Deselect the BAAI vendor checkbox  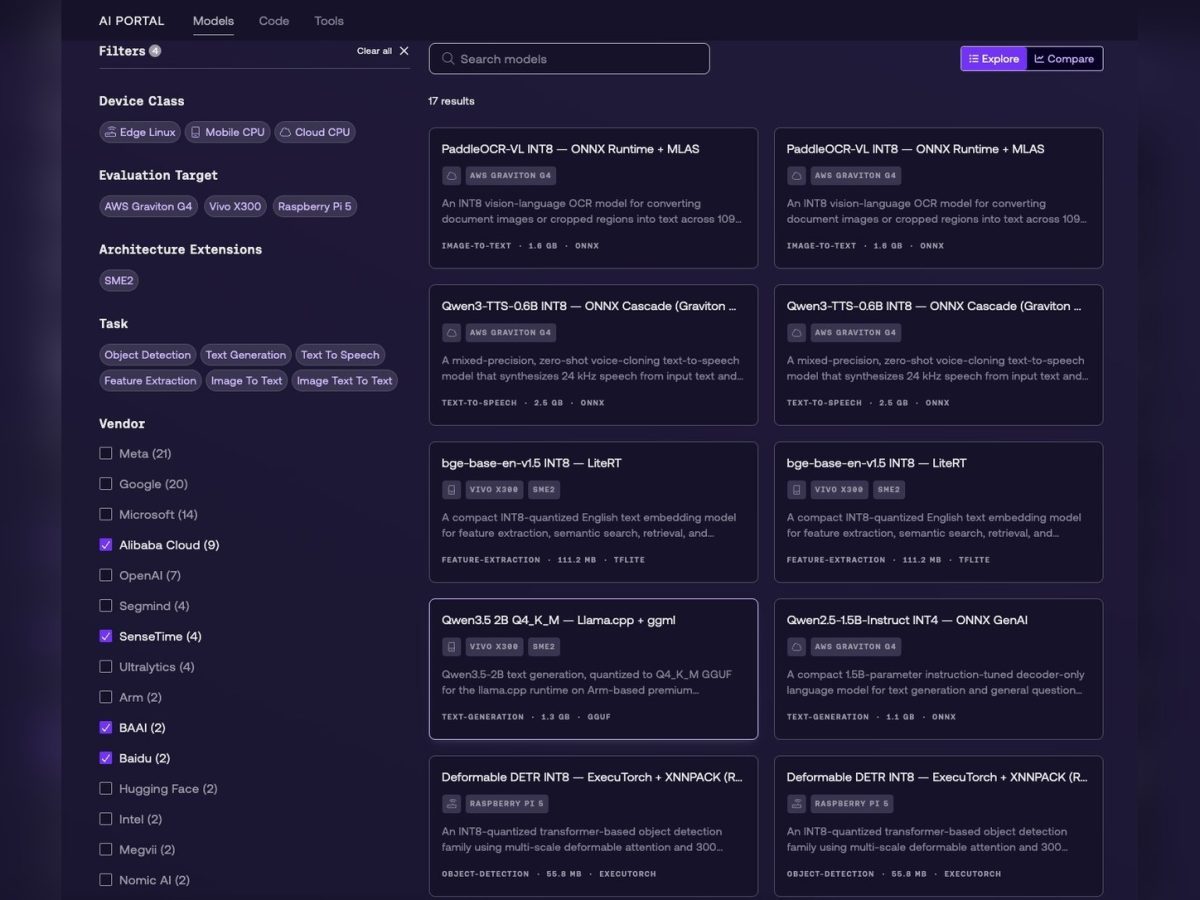(x=106, y=728)
